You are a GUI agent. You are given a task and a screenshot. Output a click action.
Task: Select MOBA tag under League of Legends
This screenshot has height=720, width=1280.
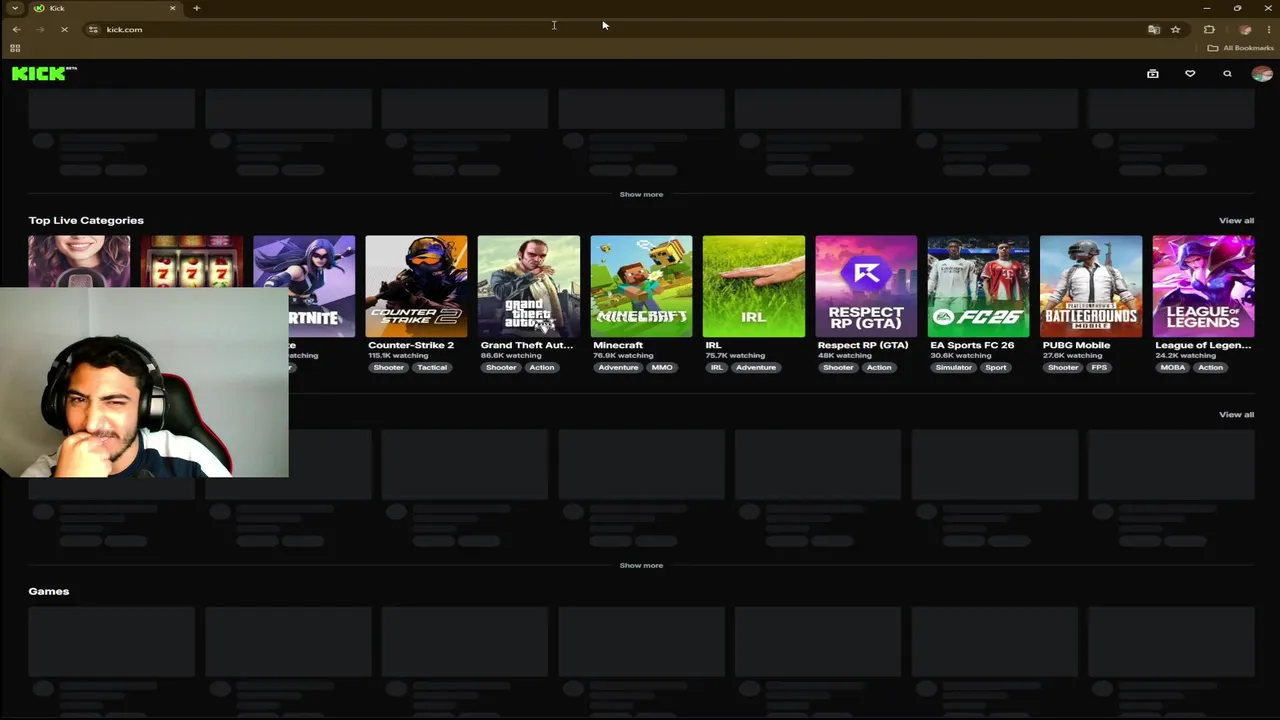pyautogui.click(x=1173, y=367)
